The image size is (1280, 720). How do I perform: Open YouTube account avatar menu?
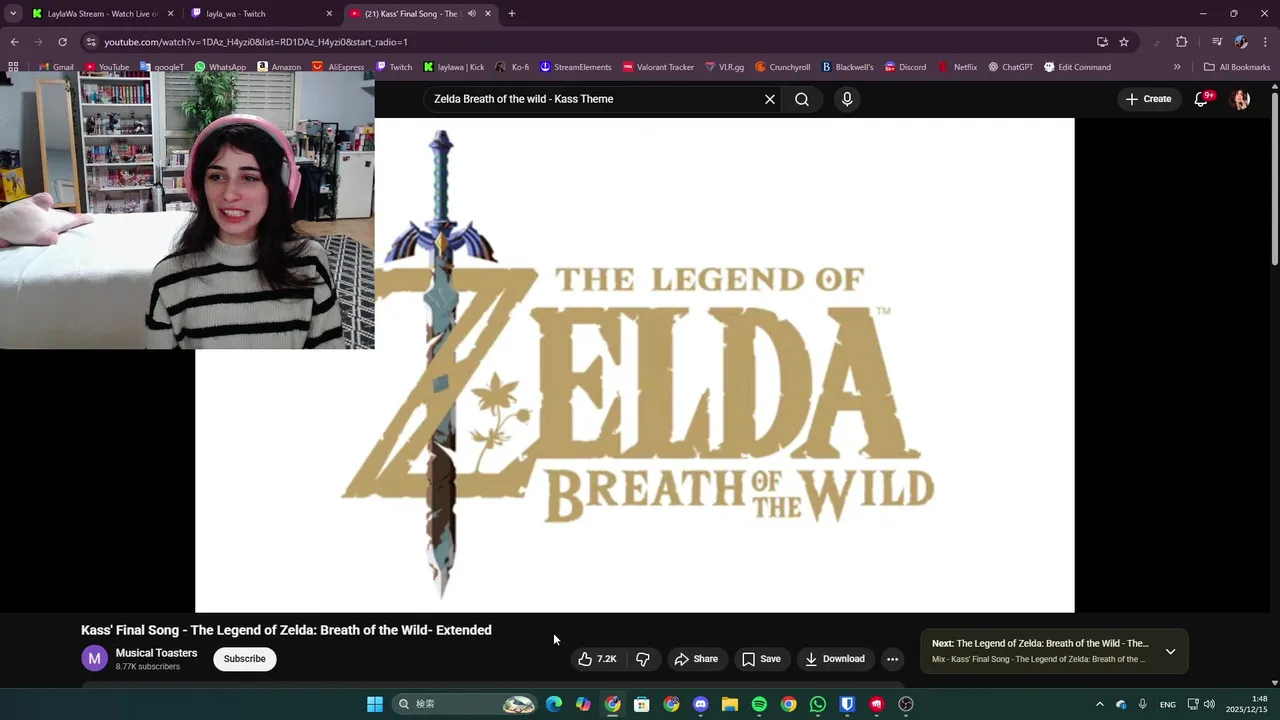[1241, 99]
